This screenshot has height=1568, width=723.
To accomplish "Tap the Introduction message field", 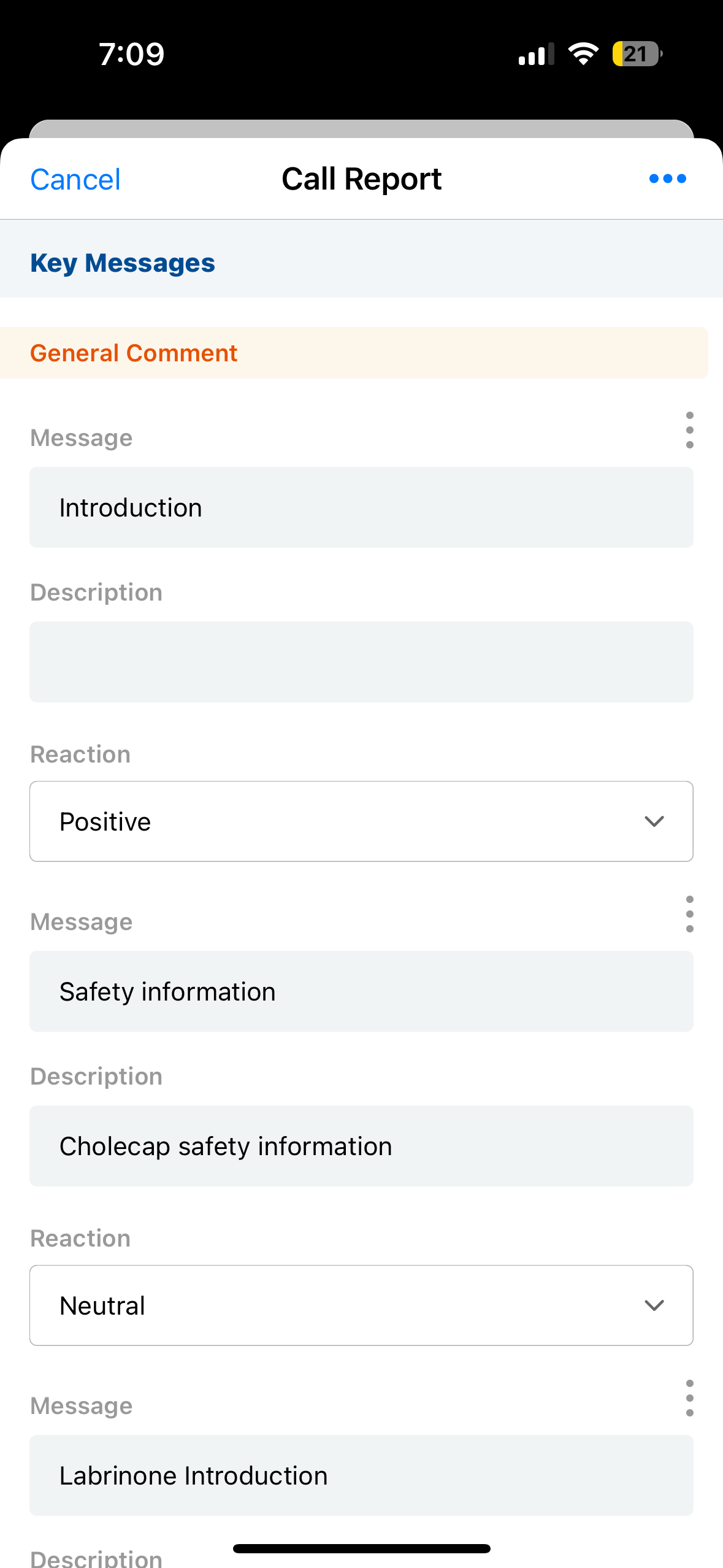I will (361, 507).
